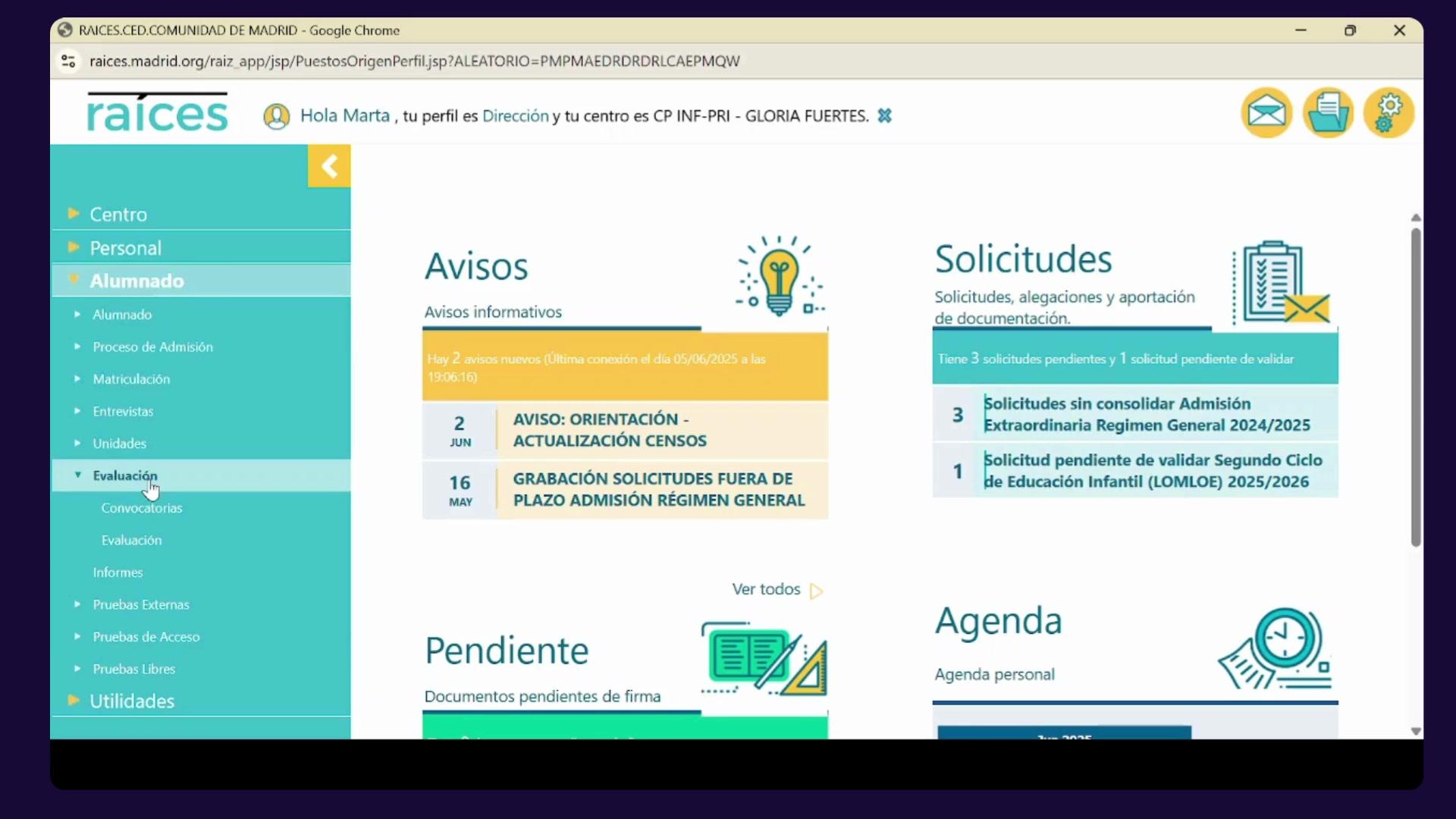The width and height of the screenshot is (1456, 819).
Task: Click the user profile avatar icon
Action: click(277, 116)
